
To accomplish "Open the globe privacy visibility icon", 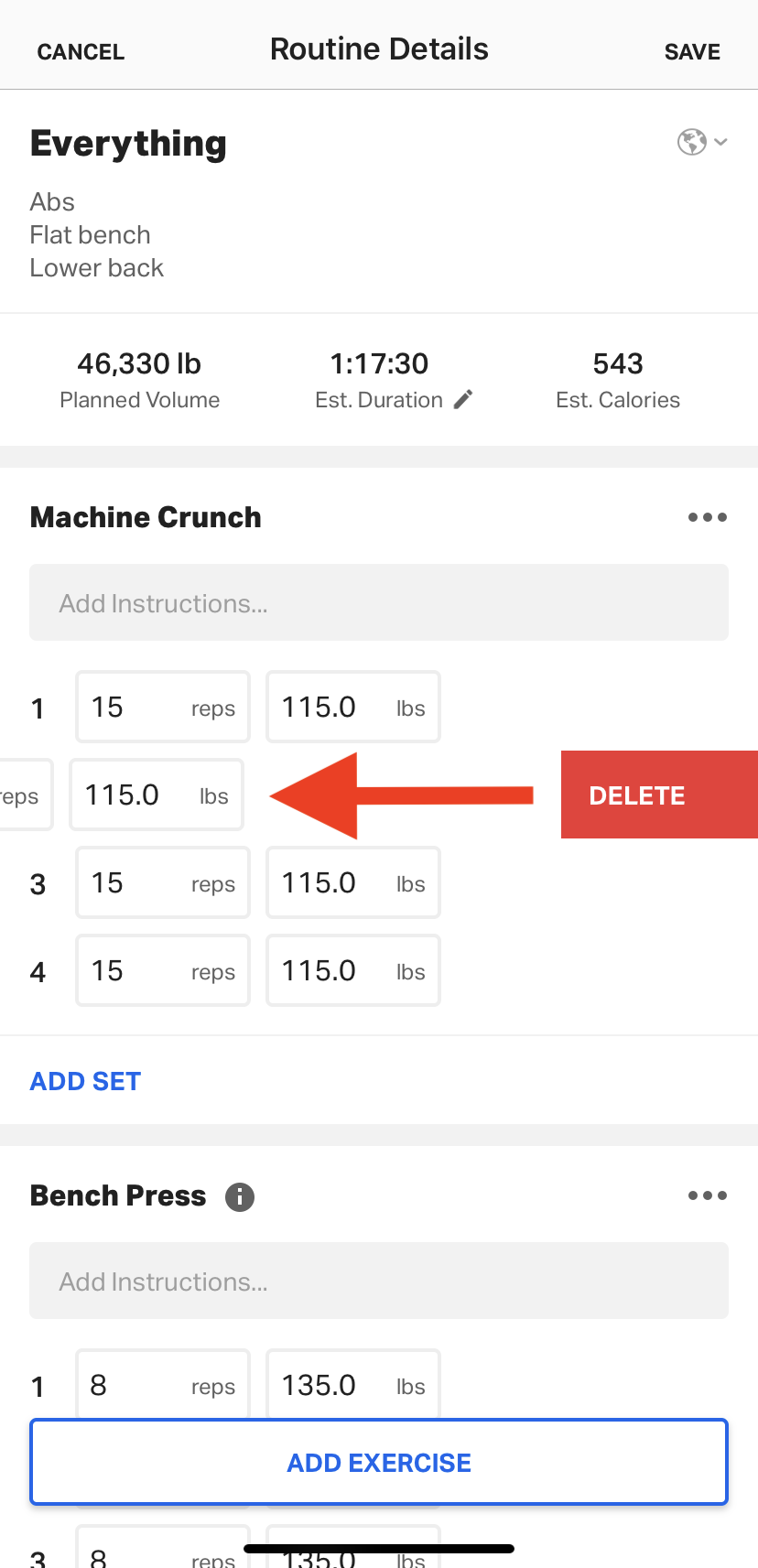I will (692, 142).
